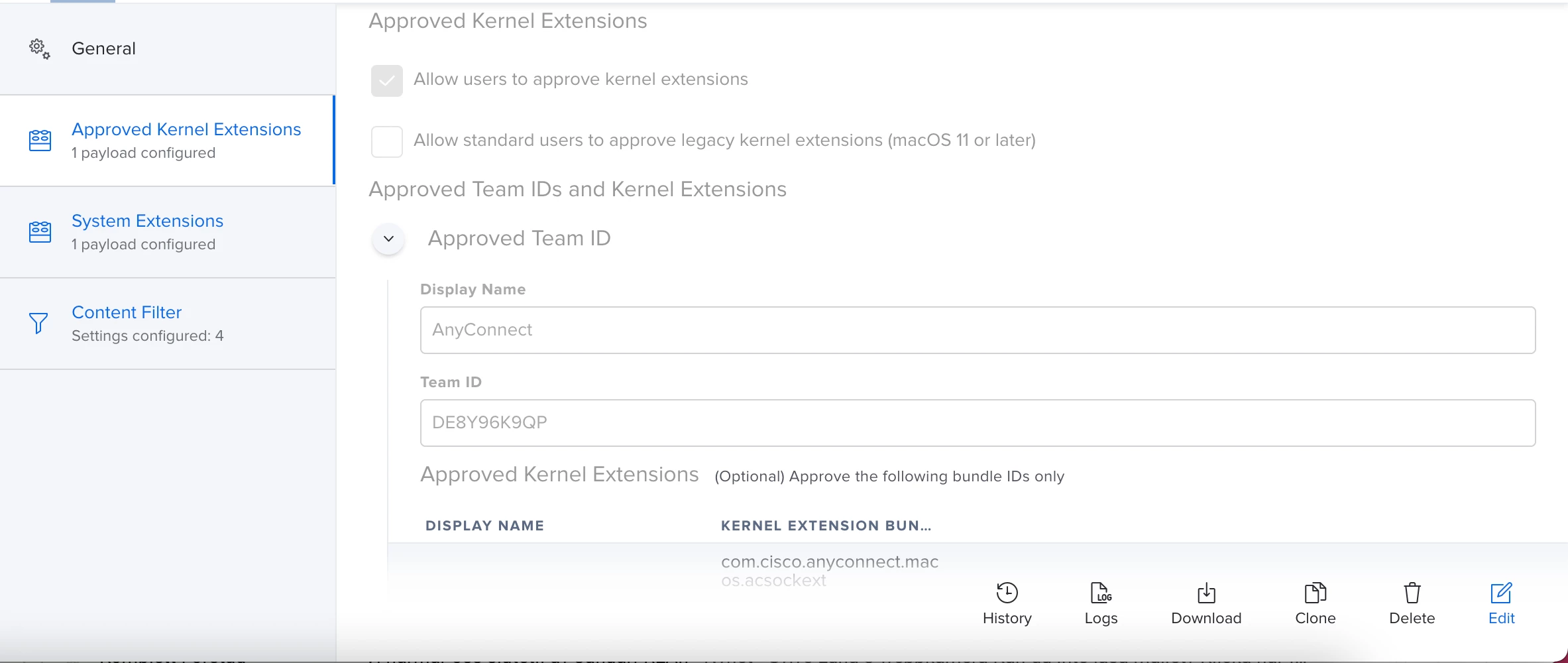Collapse the Approved Team ID section
The image size is (1568, 663).
[389, 239]
